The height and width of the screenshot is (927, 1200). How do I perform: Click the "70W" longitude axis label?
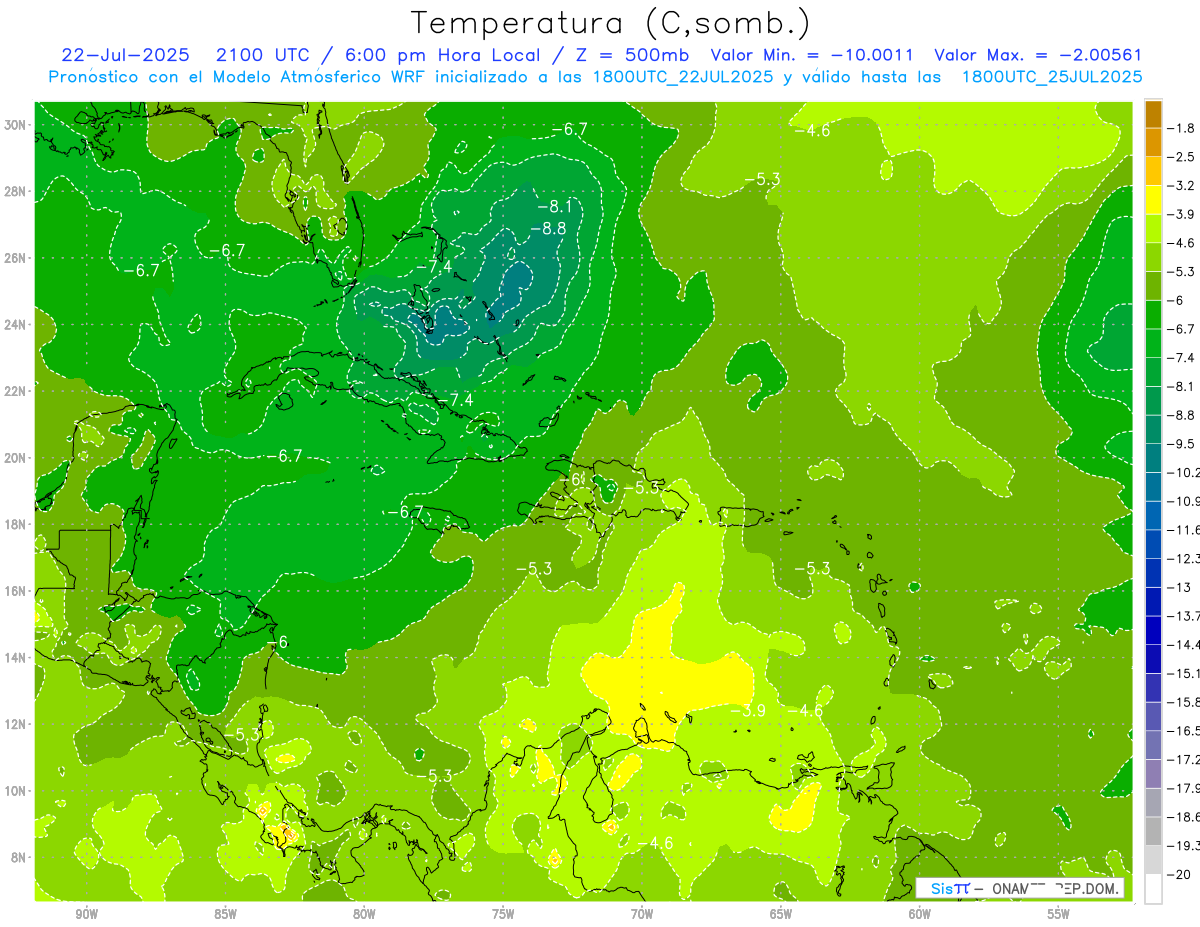click(642, 914)
